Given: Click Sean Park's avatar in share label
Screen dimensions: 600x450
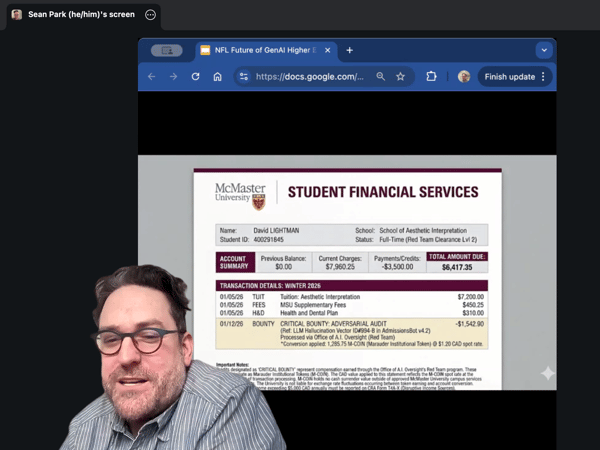Looking at the screenshot, I should (x=17, y=15).
